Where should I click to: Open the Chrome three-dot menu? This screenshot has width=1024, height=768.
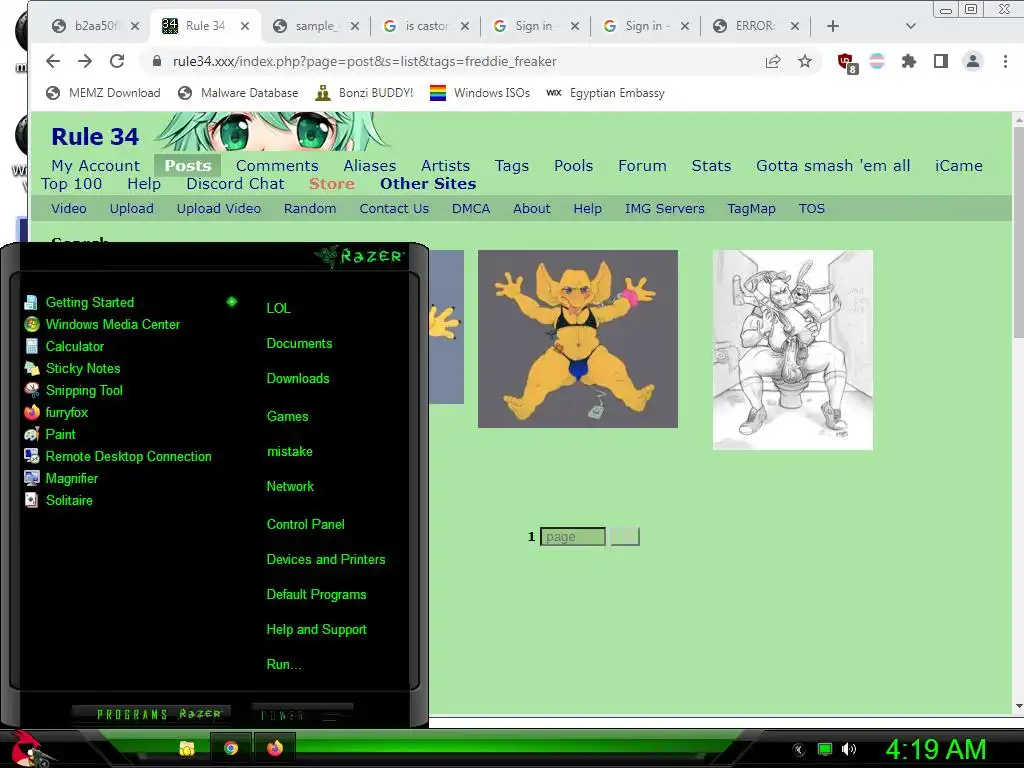click(x=1005, y=61)
